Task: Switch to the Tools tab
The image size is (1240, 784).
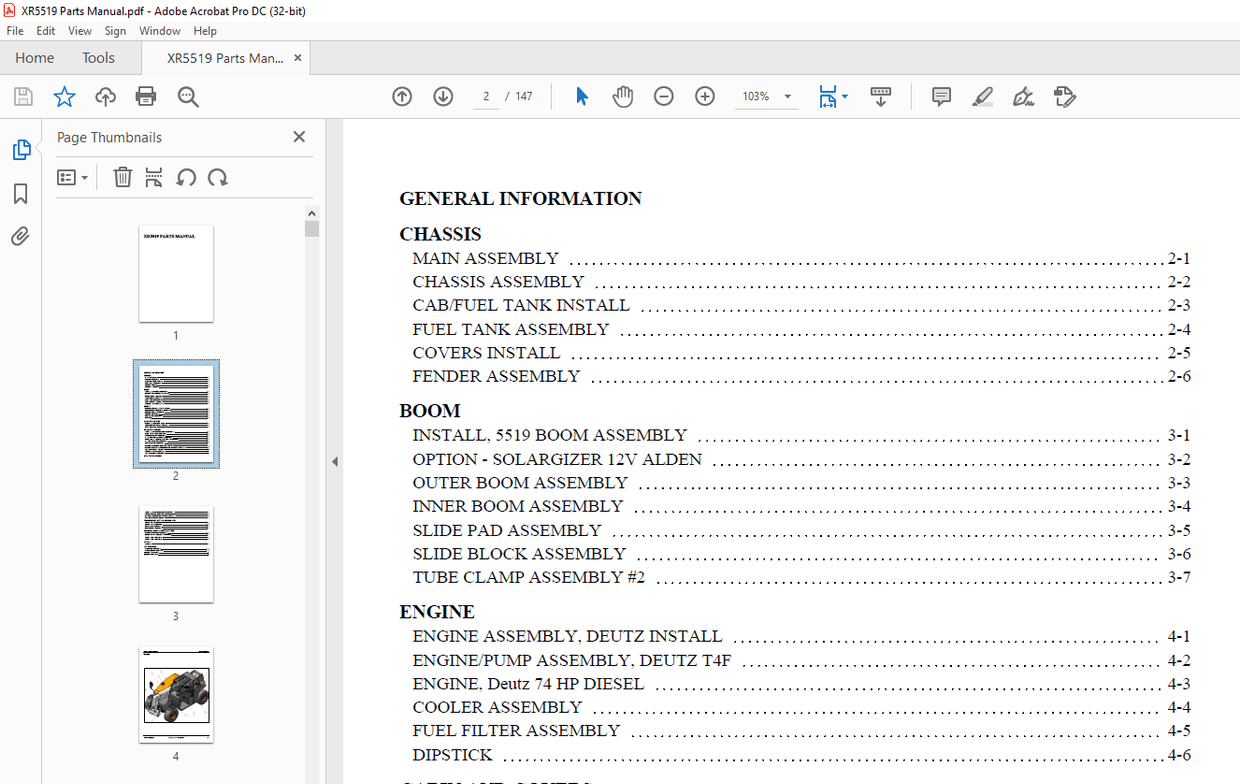Action: (x=98, y=58)
